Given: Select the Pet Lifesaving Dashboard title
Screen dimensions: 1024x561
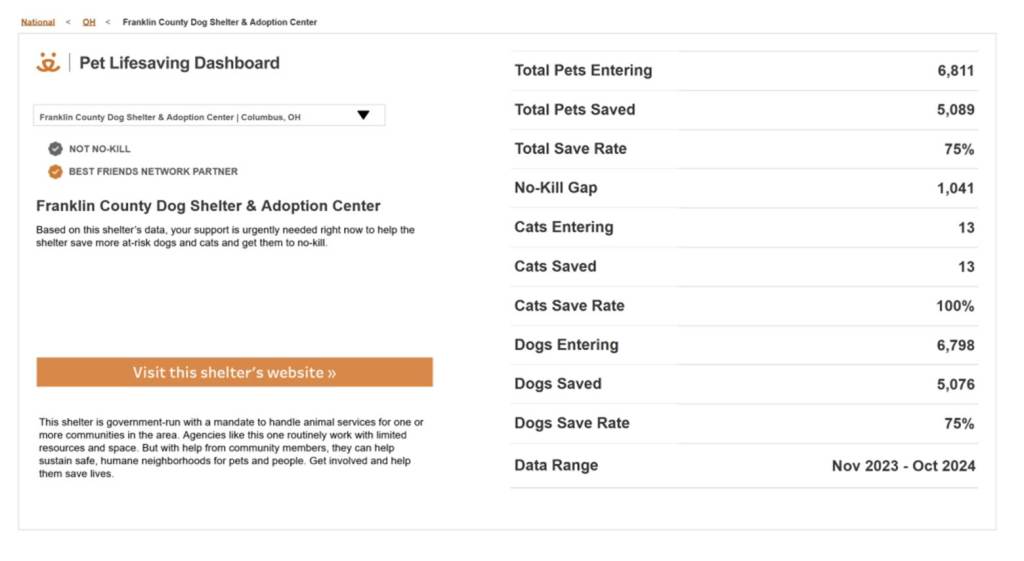Looking at the screenshot, I should (x=179, y=63).
